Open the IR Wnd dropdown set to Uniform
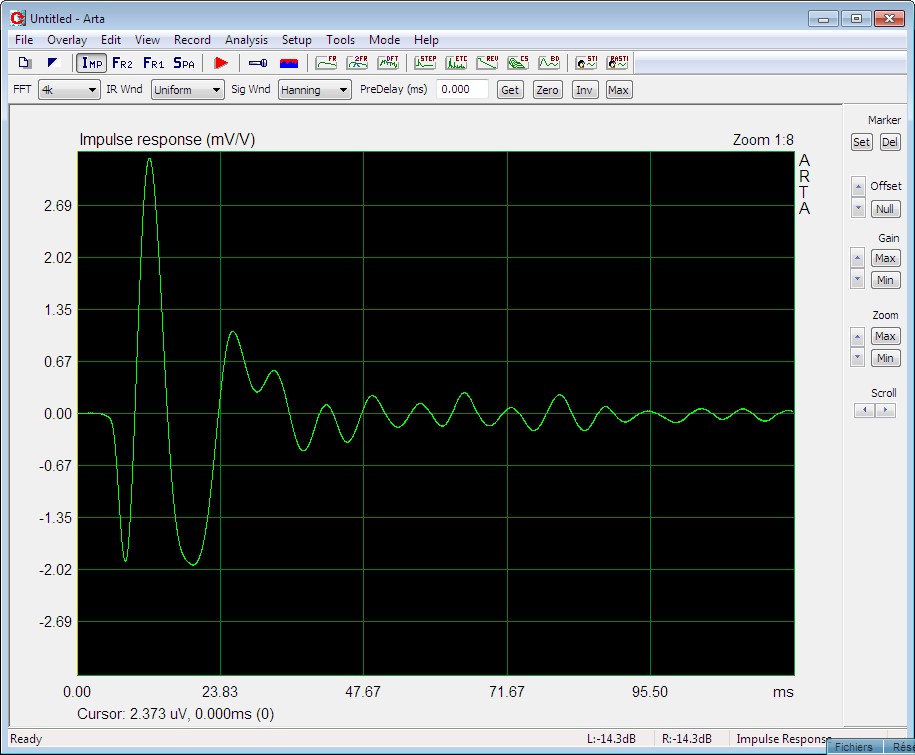 pyautogui.click(x=187, y=90)
